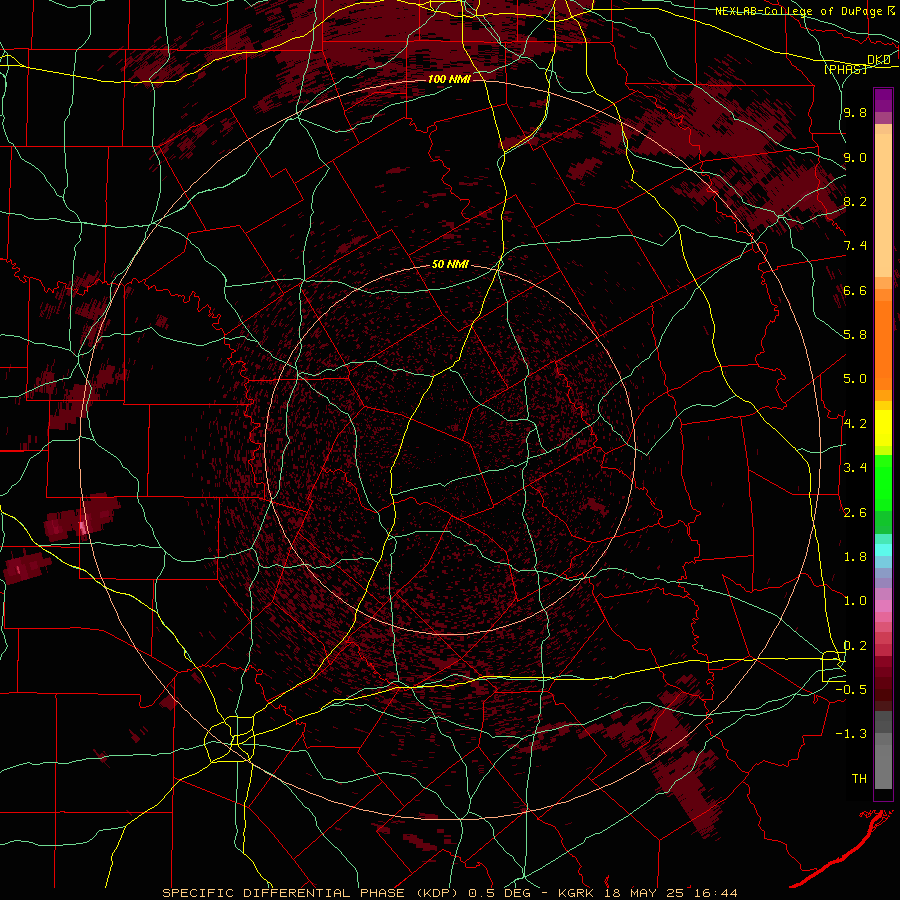This screenshot has height=900, width=900.
Task: Pick the orange segment of color bar
Action: 883,346
